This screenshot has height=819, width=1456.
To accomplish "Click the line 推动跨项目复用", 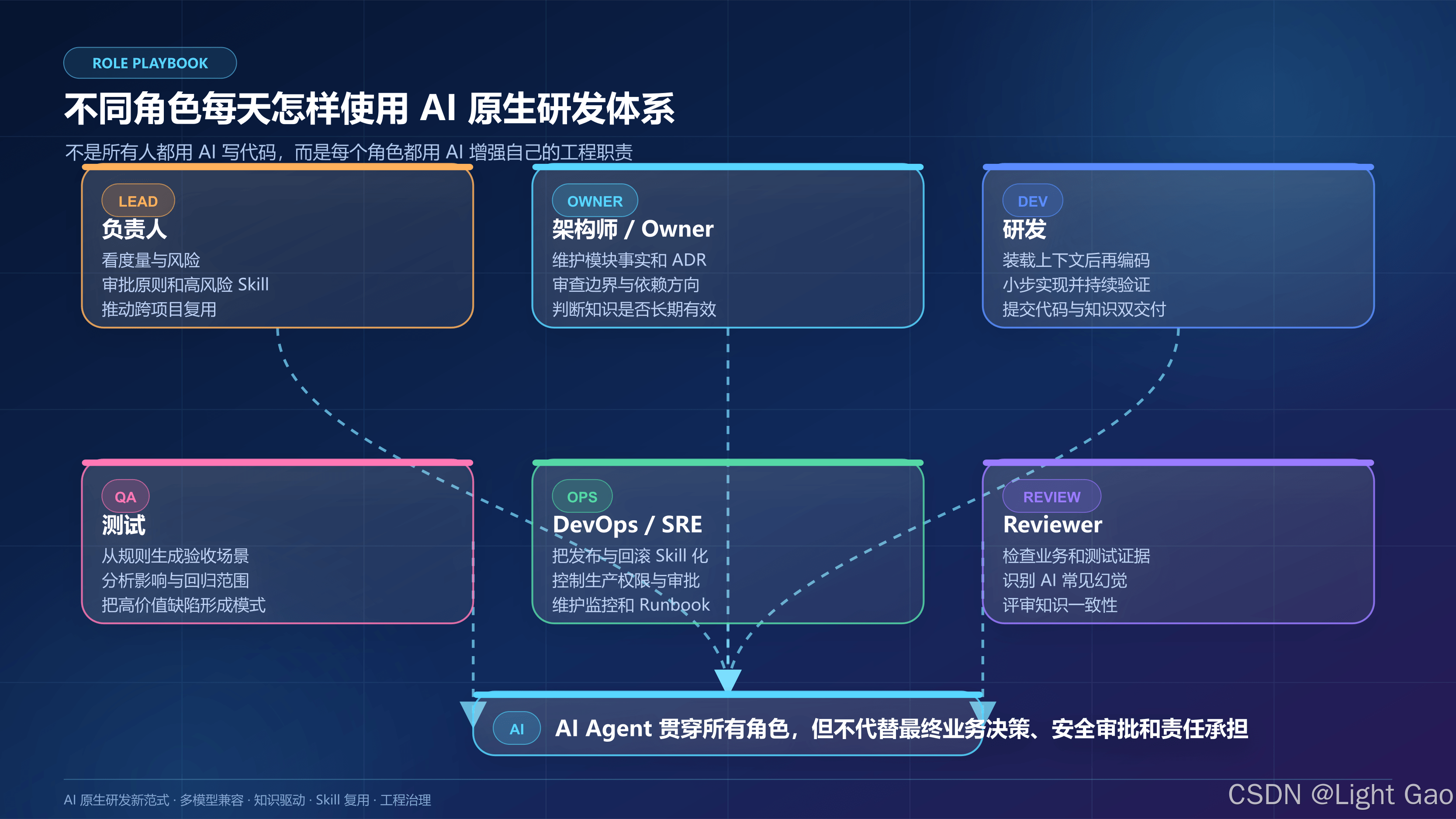I will click(x=159, y=309).
